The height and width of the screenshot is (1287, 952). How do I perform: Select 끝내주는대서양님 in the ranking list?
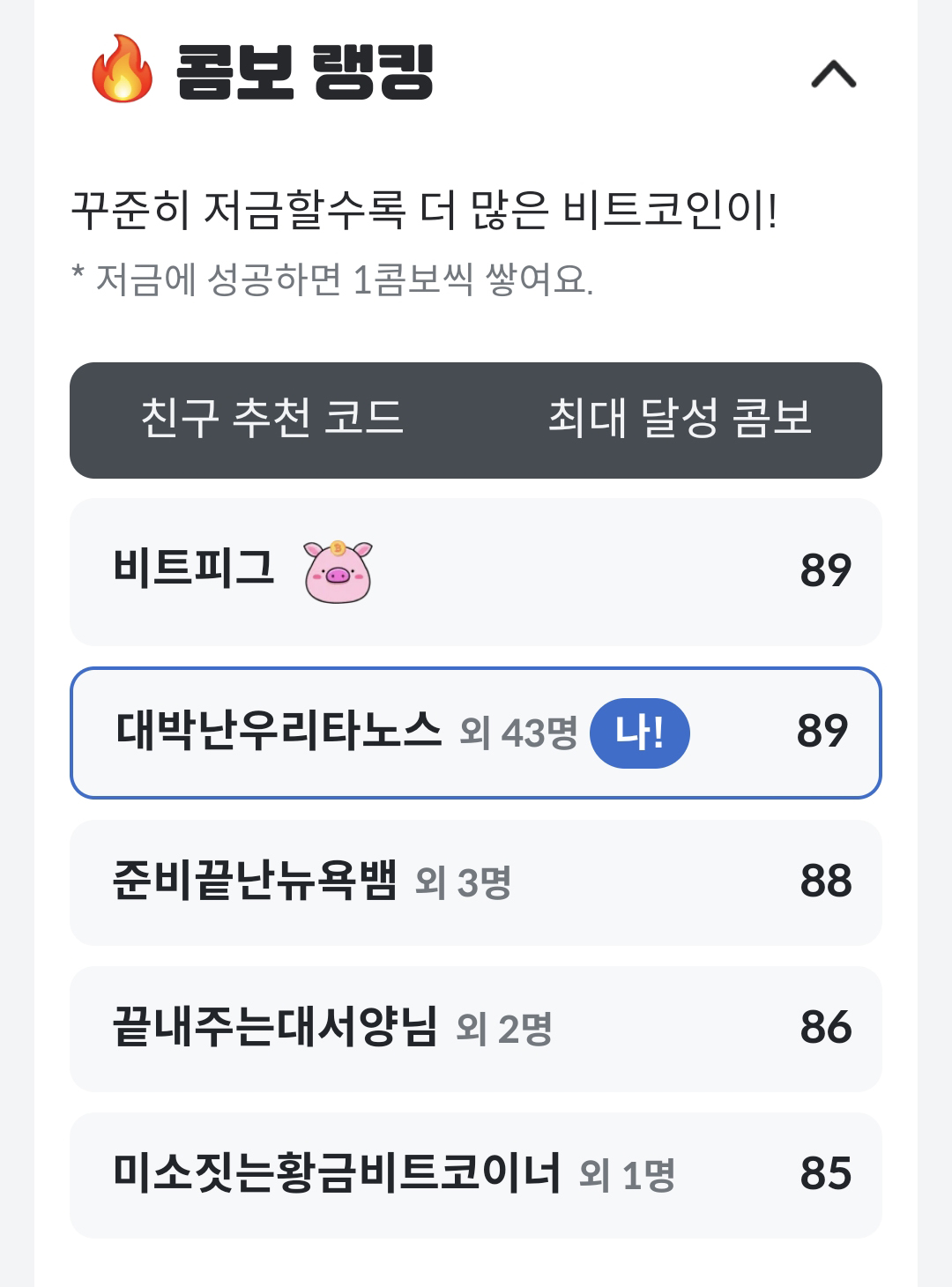(x=476, y=1029)
